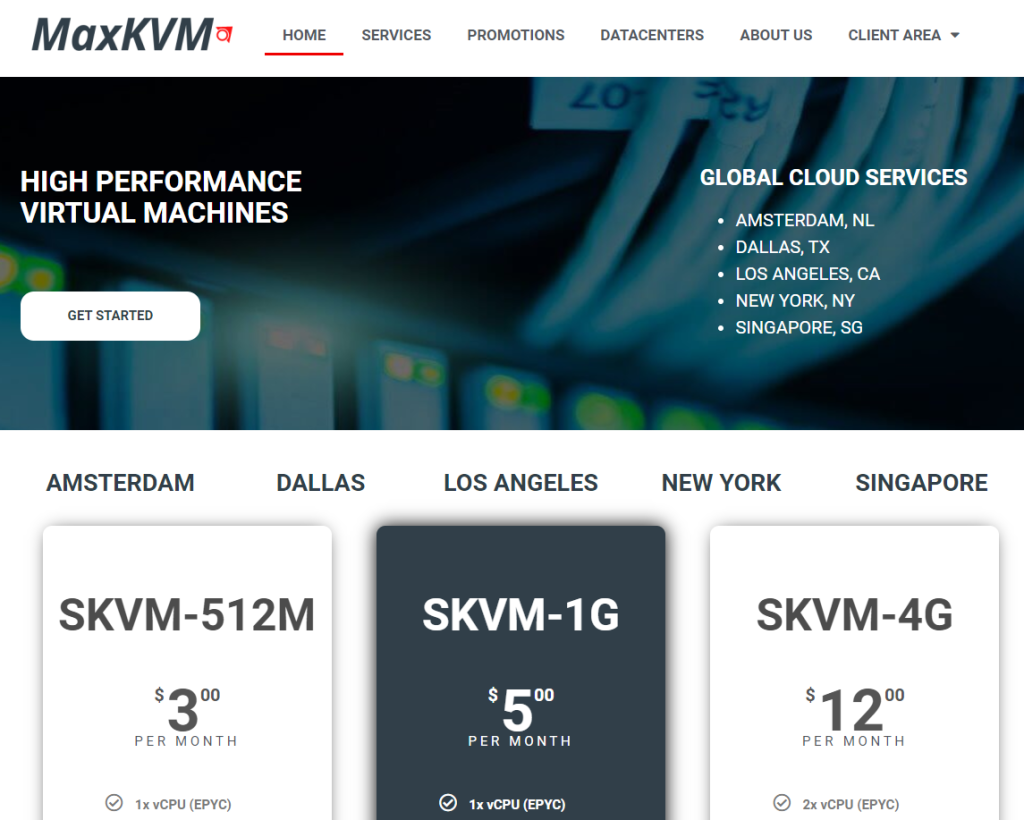This screenshot has height=820, width=1024.
Task: Click the GLOBAL CLOUD SERVICES heading
Action: click(x=833, y=178)
